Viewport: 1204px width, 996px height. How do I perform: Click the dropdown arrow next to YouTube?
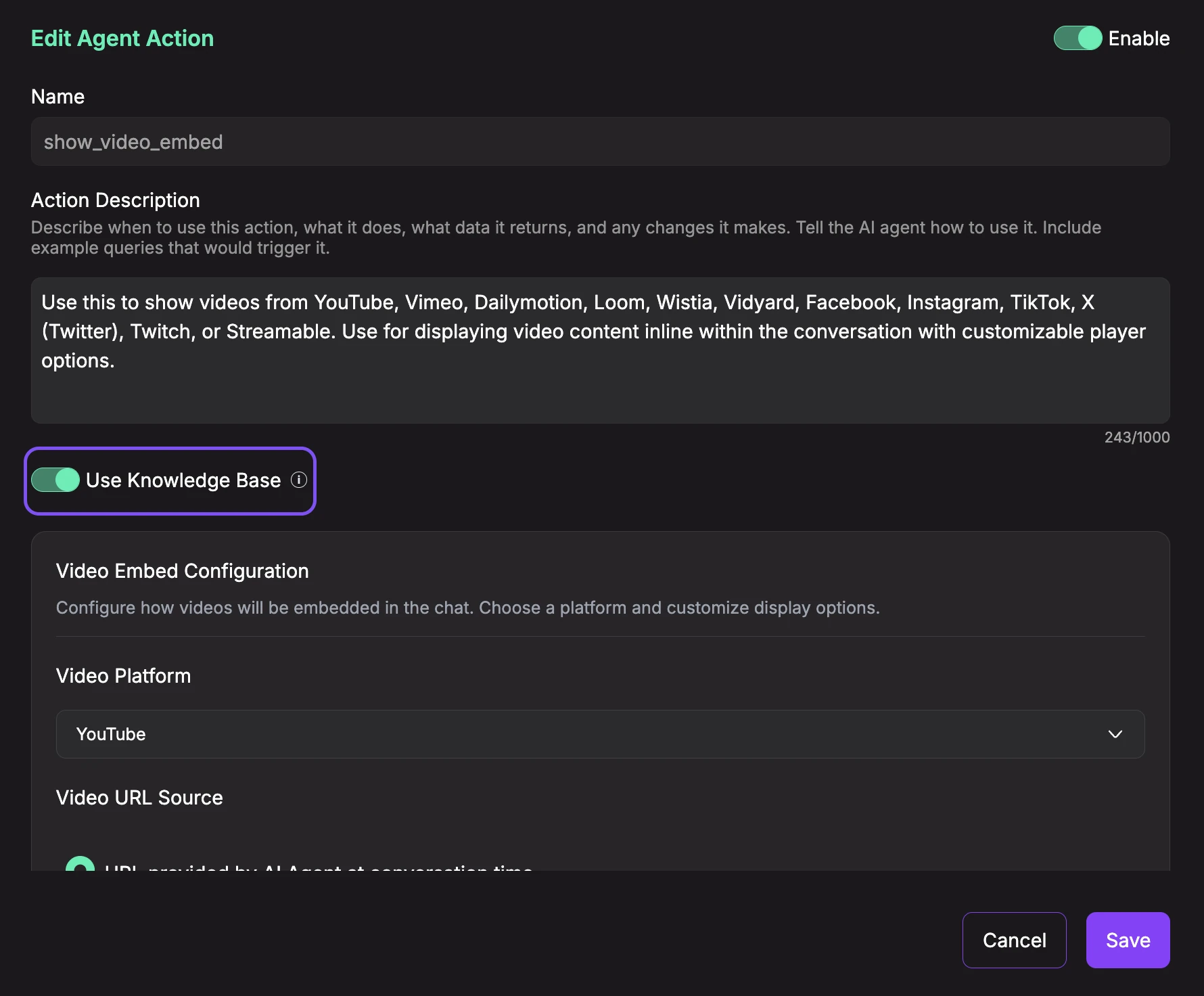[x=1116, y=733]
